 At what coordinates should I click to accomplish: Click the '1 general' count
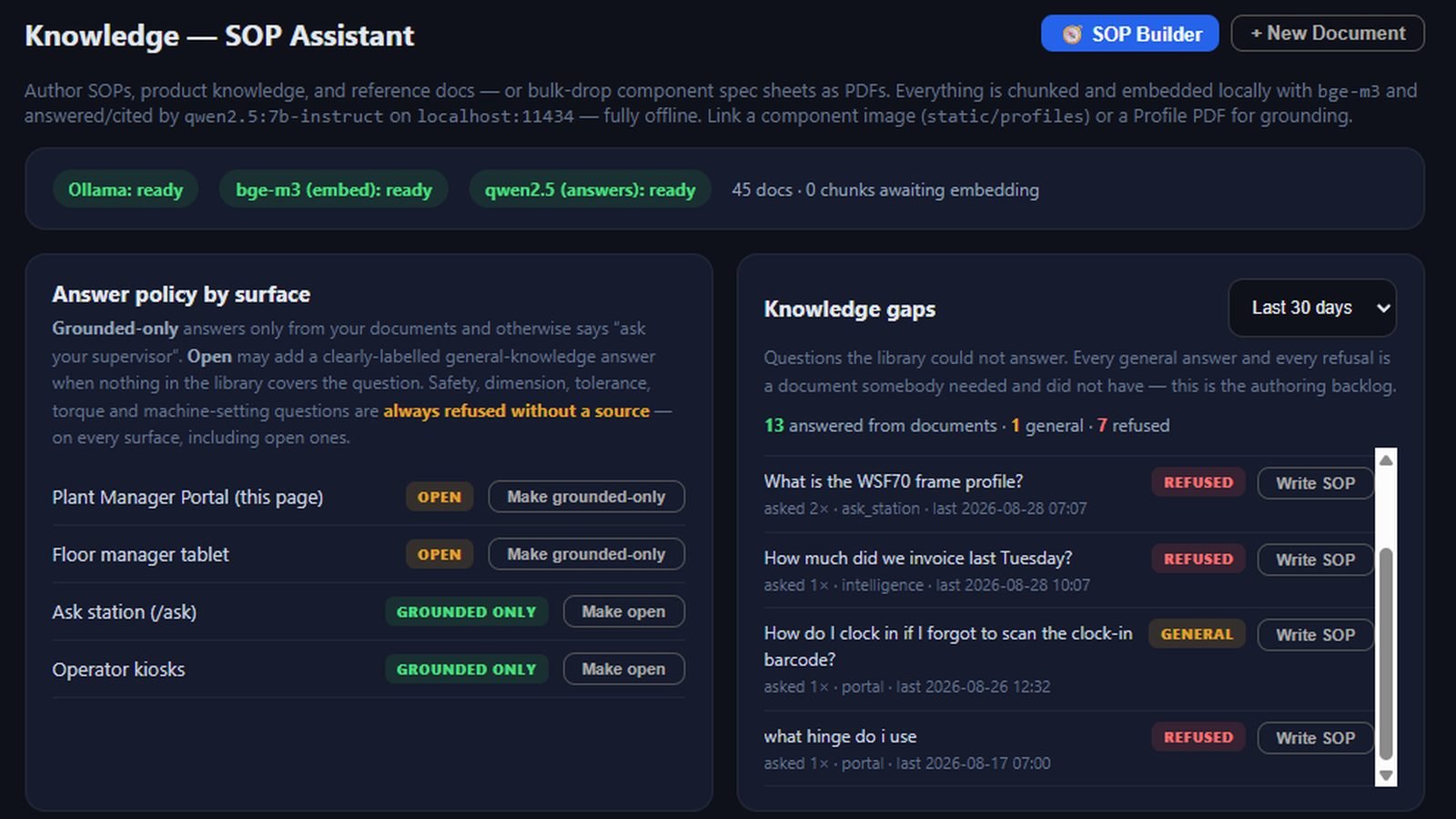pos(1046,425)
